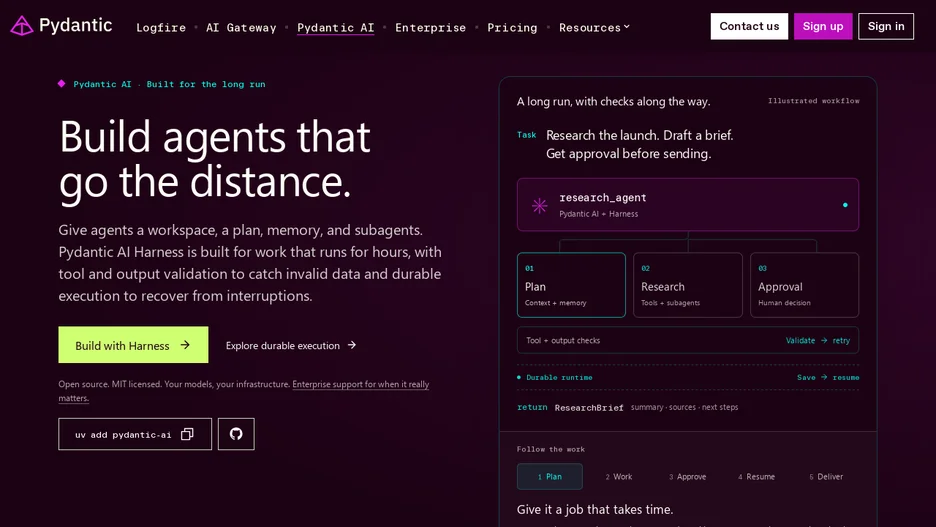Follow the Explore durable execution link
This screenshot has width=936, height=527.
[x=291, y=345]
